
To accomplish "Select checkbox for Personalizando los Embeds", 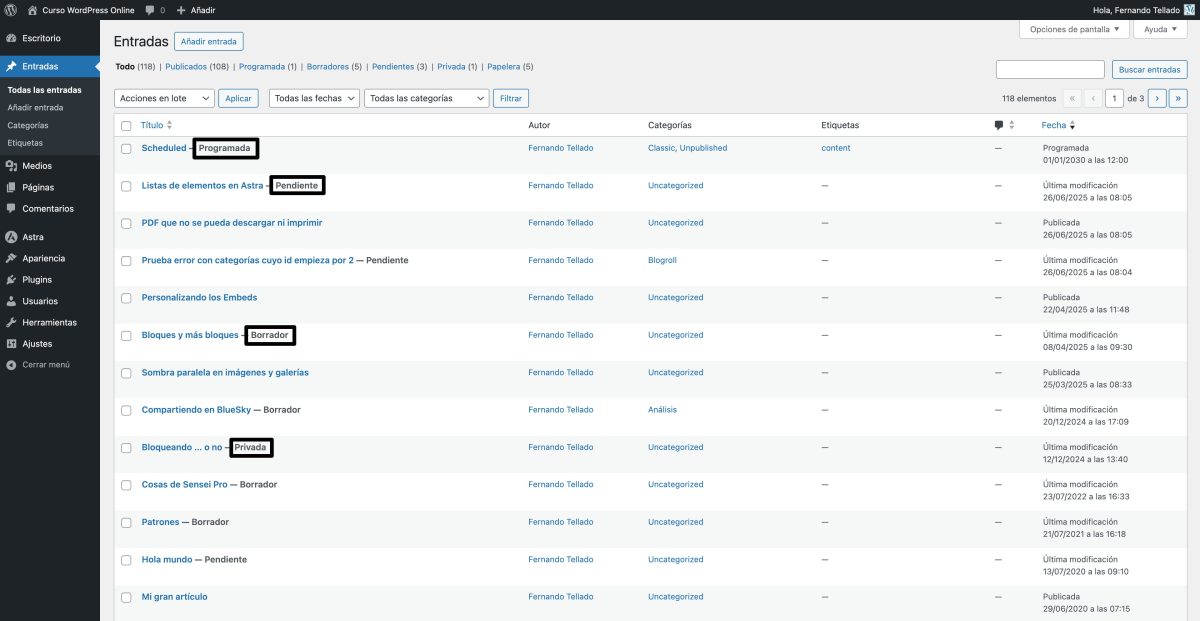I will (126, 298).
